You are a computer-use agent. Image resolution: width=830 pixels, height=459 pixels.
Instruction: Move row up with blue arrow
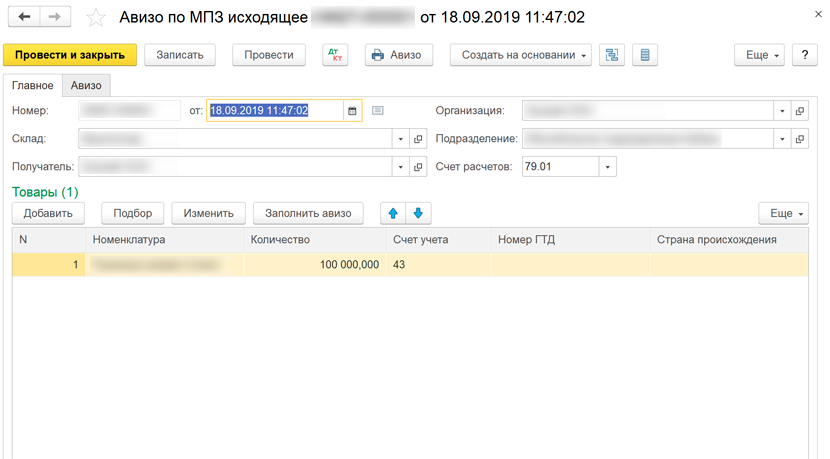pyautogui.click(x=393, y=213)
